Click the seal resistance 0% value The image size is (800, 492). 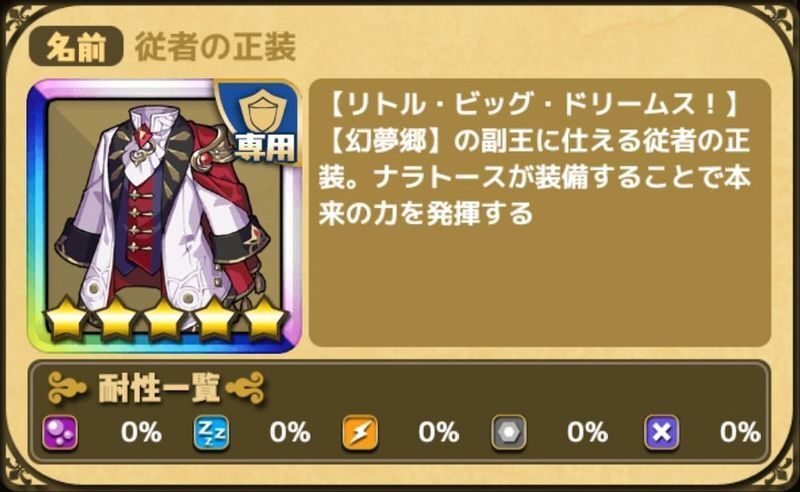[x=740, y=433]
